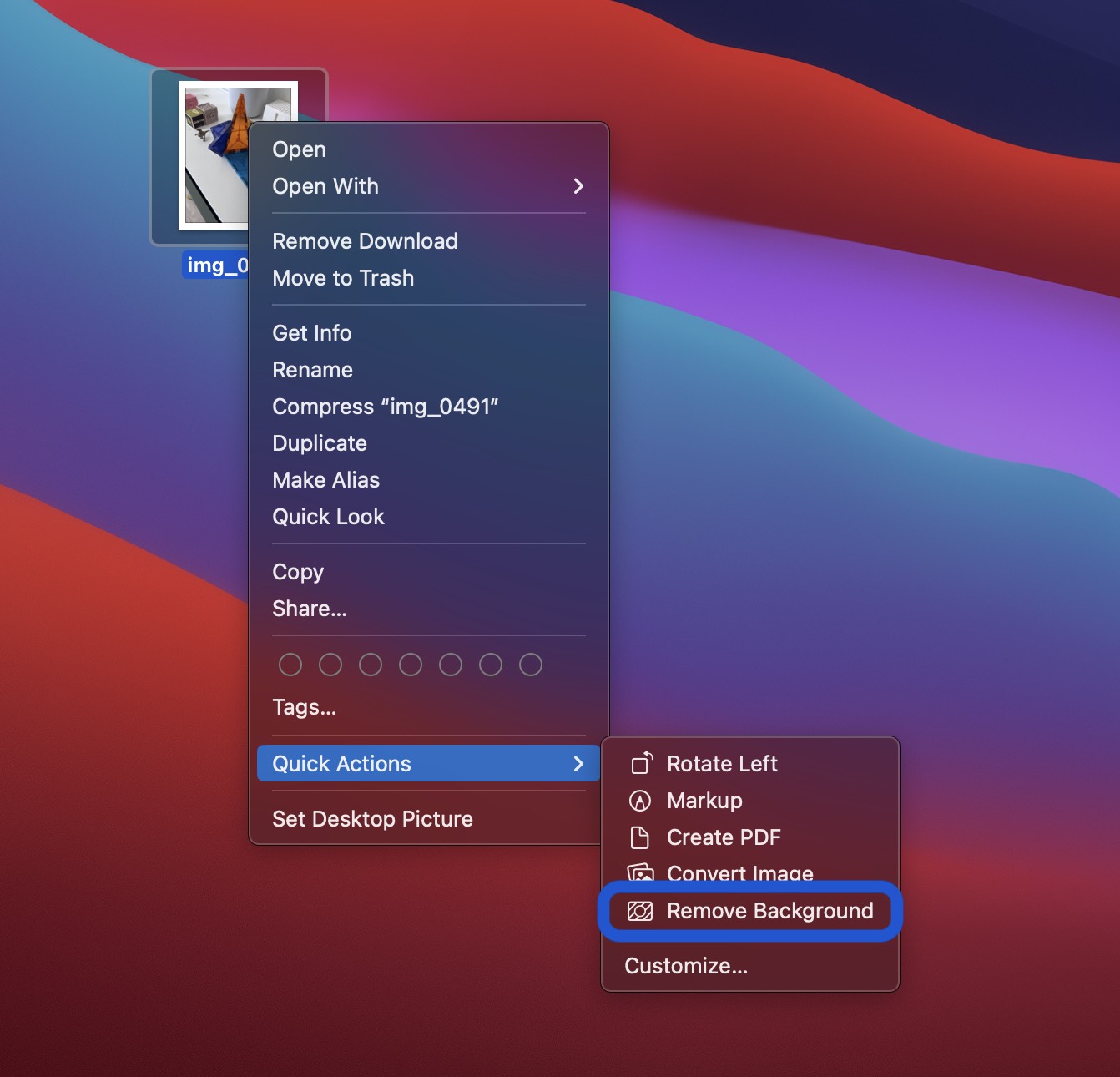Click the Create PDF document icon
Image resolution: width=1120 pixels, height=1077 pixels.
point(641,837)
